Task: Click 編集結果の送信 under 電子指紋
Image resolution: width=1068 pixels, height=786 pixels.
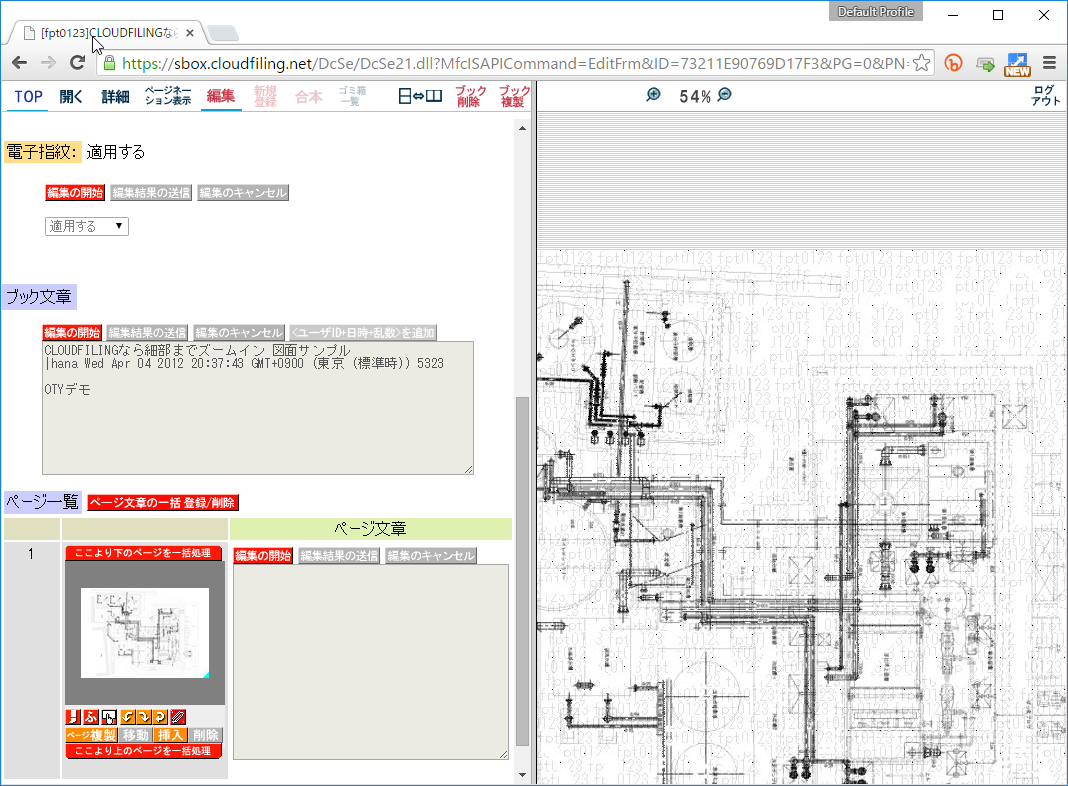Action: [151, 193]
